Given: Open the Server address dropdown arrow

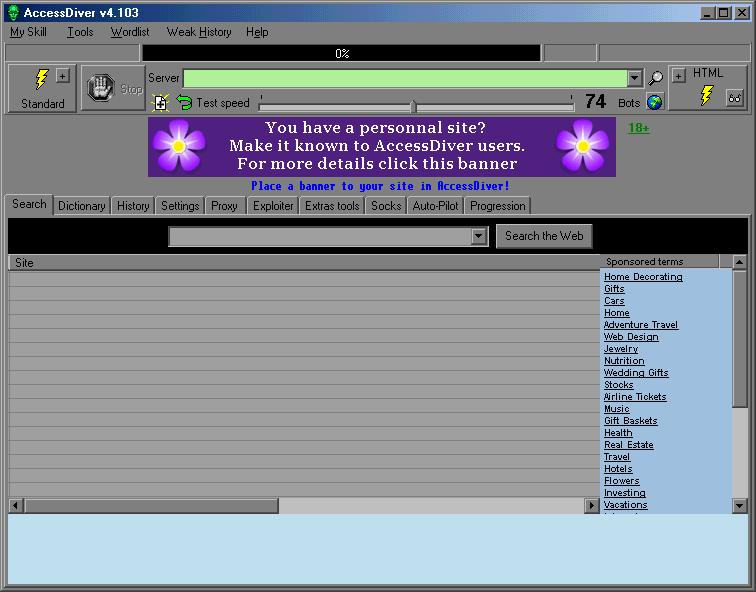Looking at the screenshot, I should pos(634,78).
